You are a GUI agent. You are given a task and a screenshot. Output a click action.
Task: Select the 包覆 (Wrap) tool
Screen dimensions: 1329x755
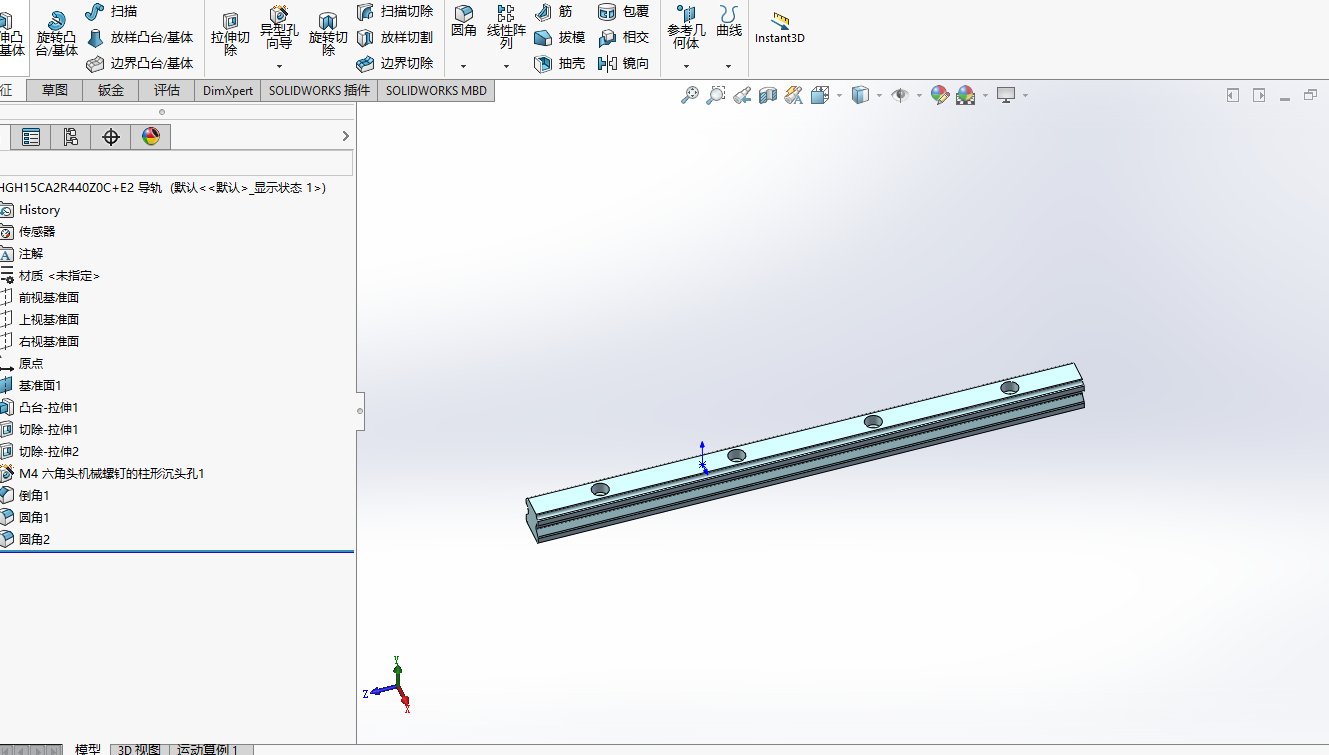click(623, 11)
